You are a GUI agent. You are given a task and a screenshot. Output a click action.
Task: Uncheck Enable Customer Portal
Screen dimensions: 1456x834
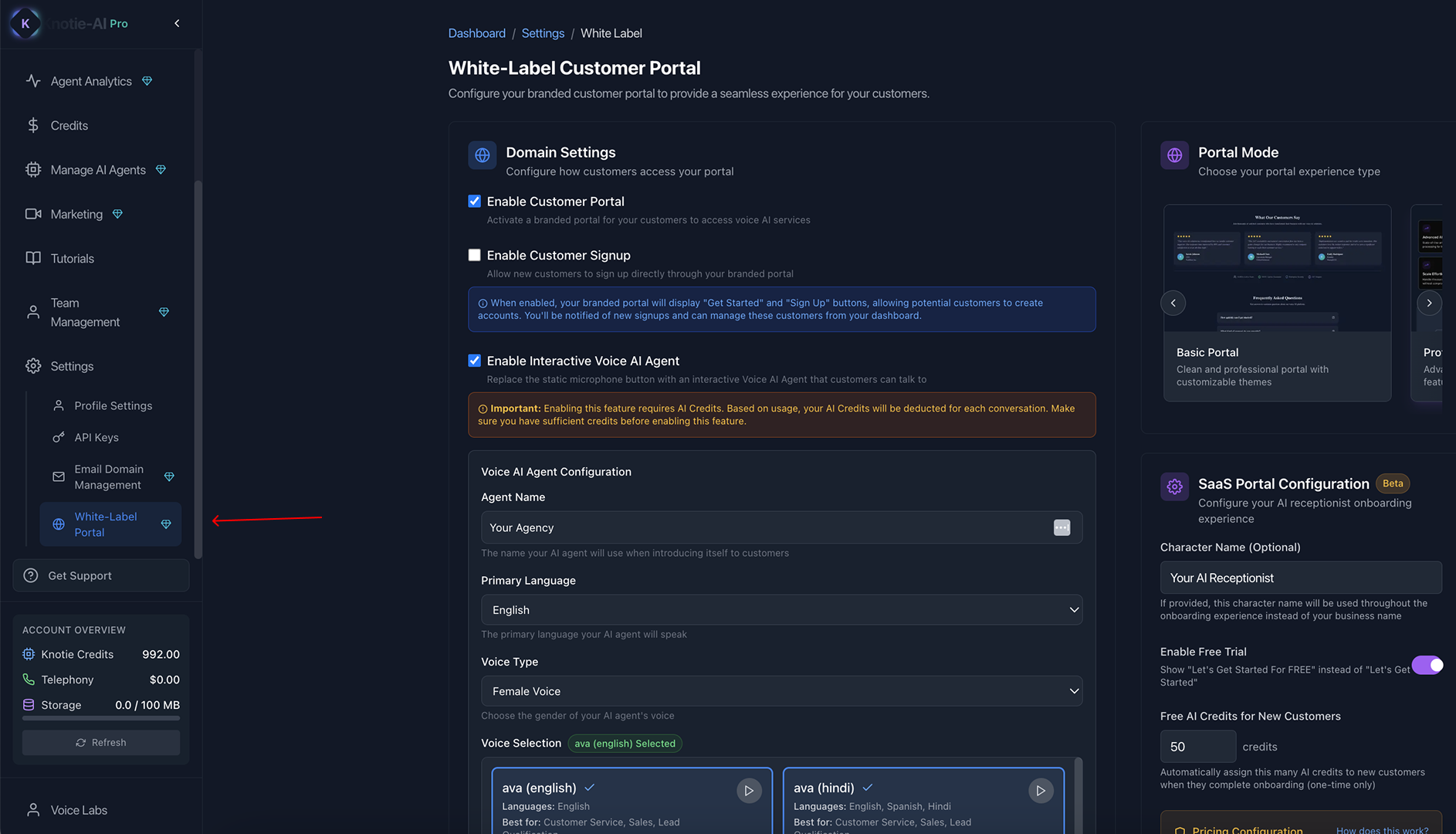(x=474, y=201)
